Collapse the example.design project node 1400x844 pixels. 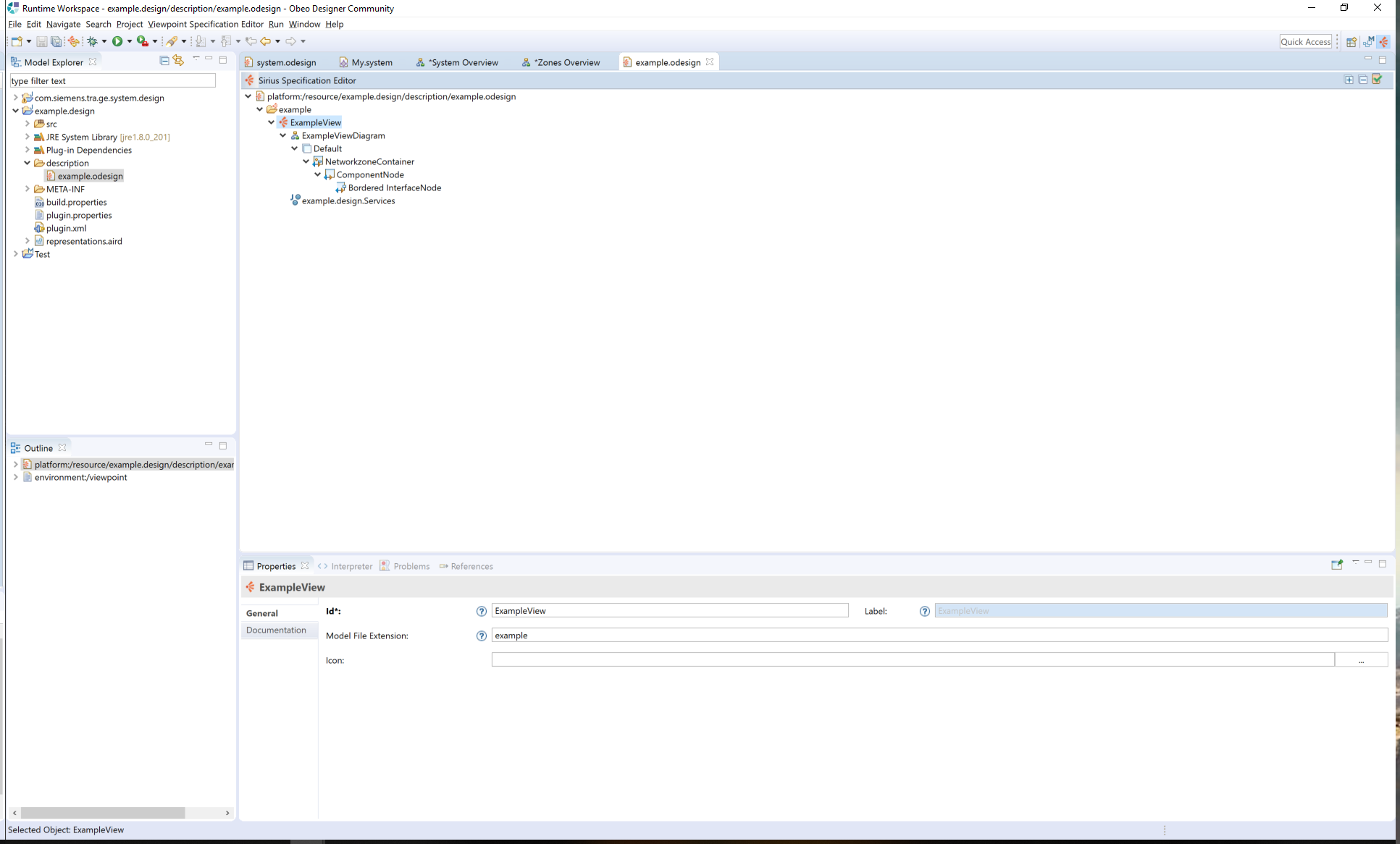16,111
